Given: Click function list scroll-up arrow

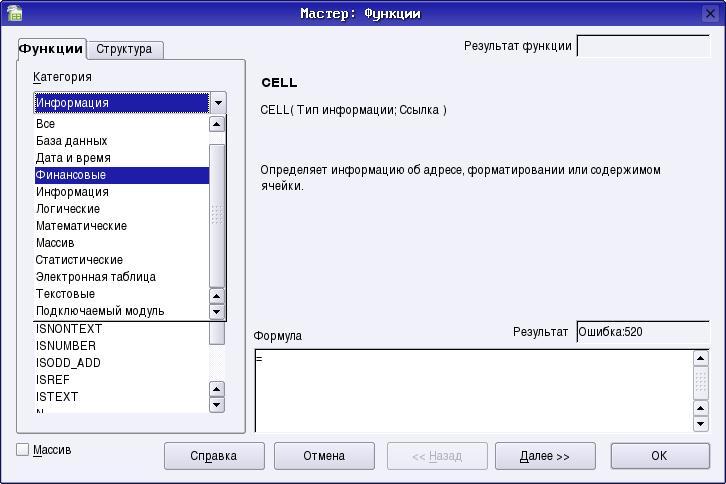Looking at the screenshot, I should 217,389.
